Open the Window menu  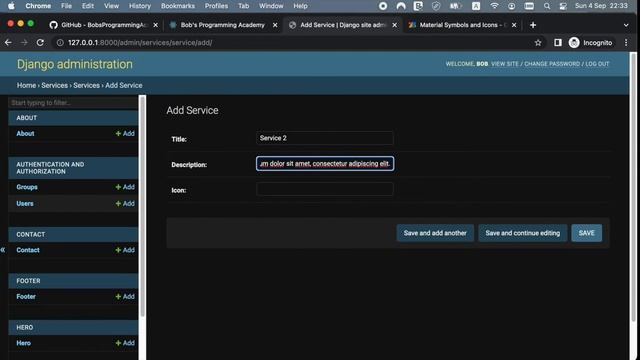[271, 6]
